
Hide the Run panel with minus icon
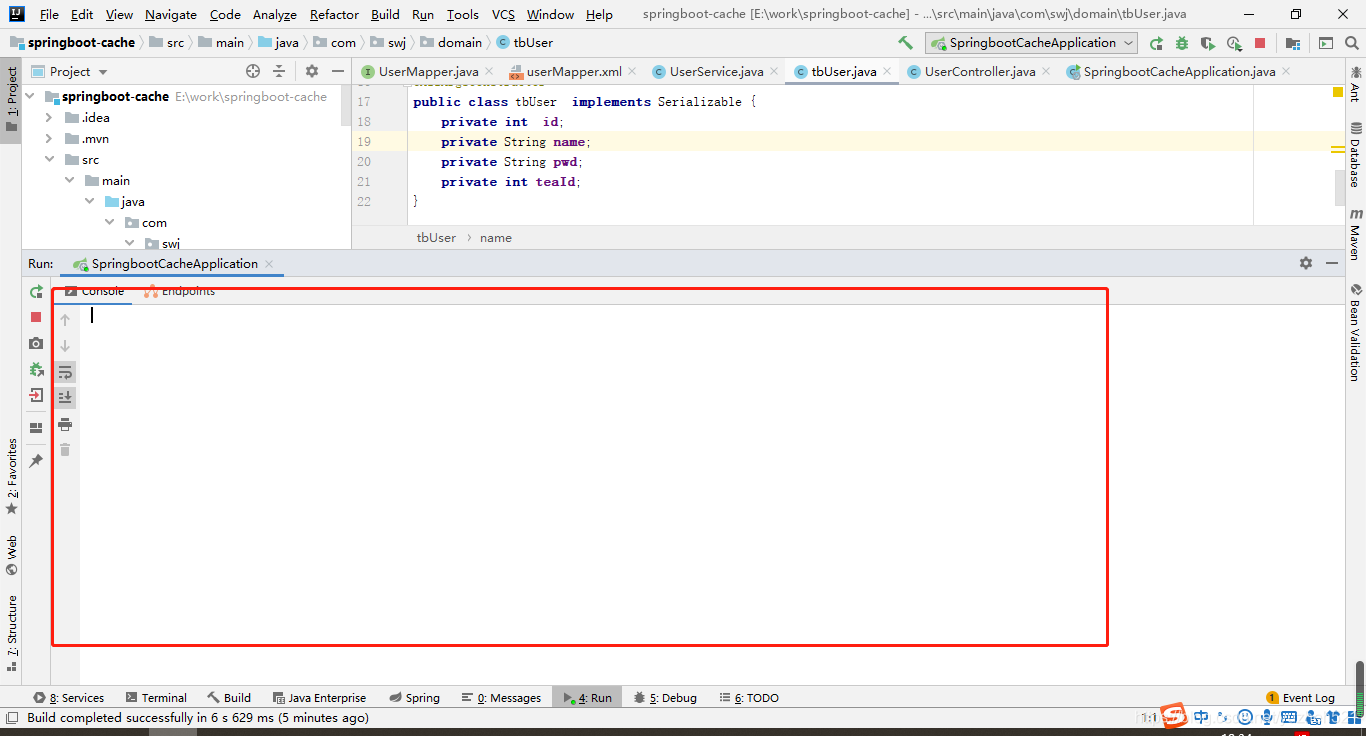point(1332,263)
